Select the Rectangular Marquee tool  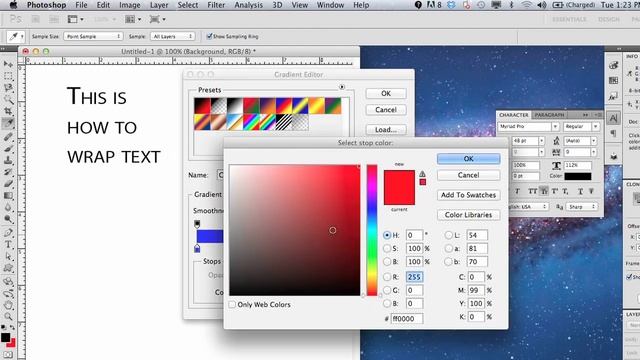pos(8,76)
